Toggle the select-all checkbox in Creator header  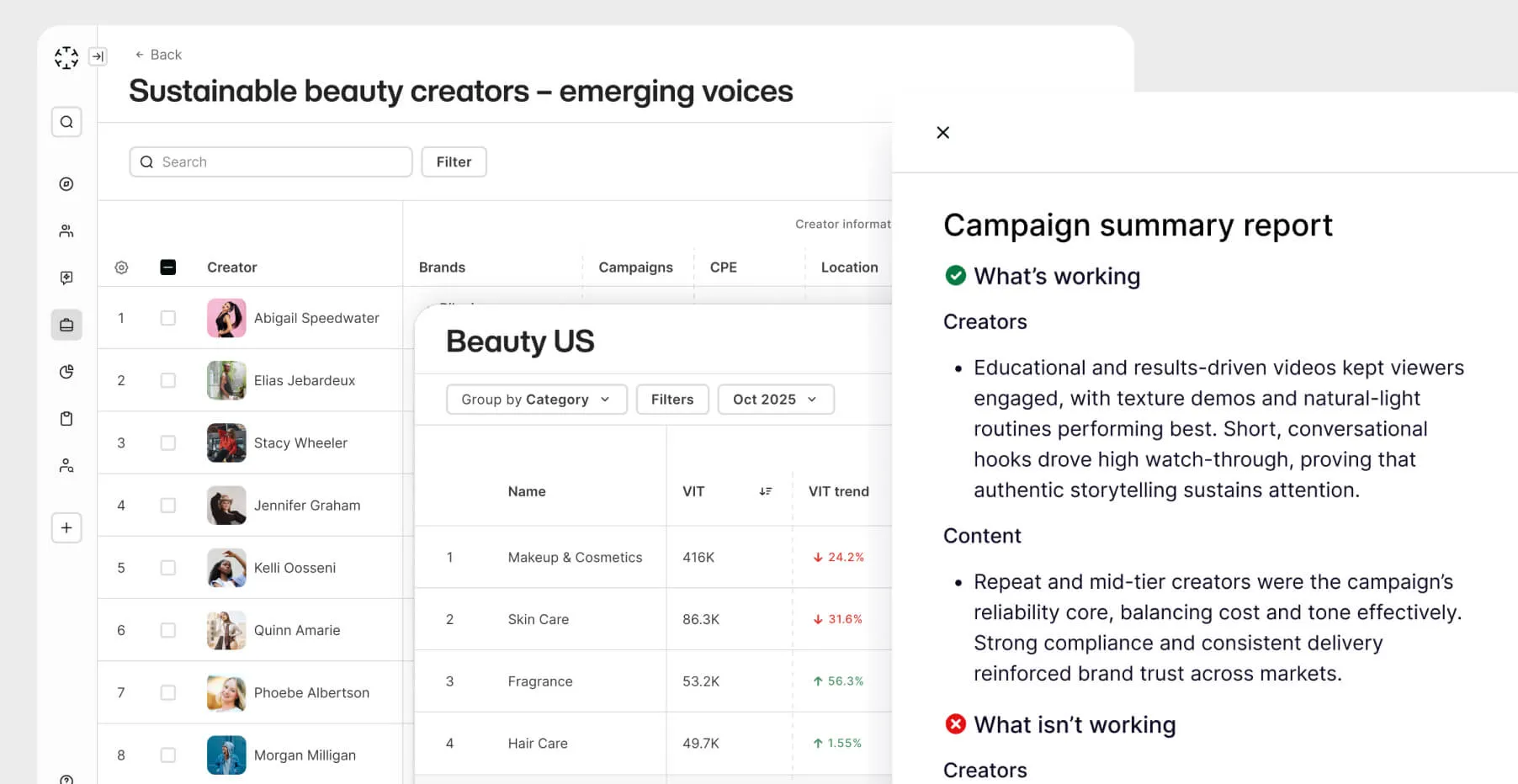168,268
